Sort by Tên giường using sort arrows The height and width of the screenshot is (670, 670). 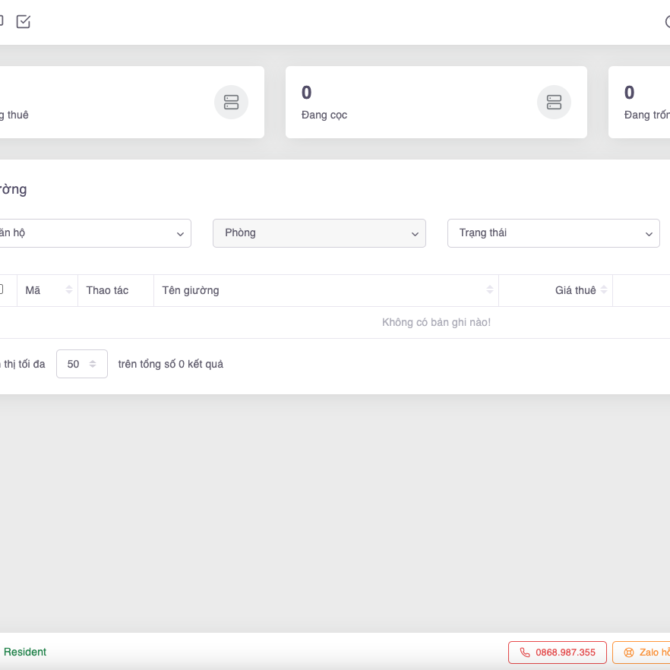(490, 290)
